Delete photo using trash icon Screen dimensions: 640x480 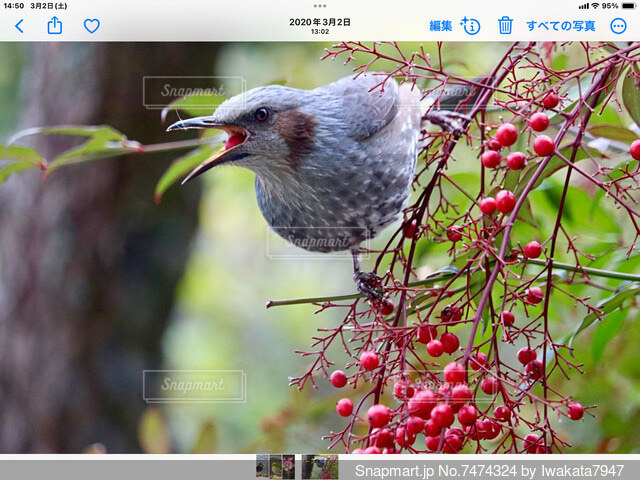click(505, 26)
